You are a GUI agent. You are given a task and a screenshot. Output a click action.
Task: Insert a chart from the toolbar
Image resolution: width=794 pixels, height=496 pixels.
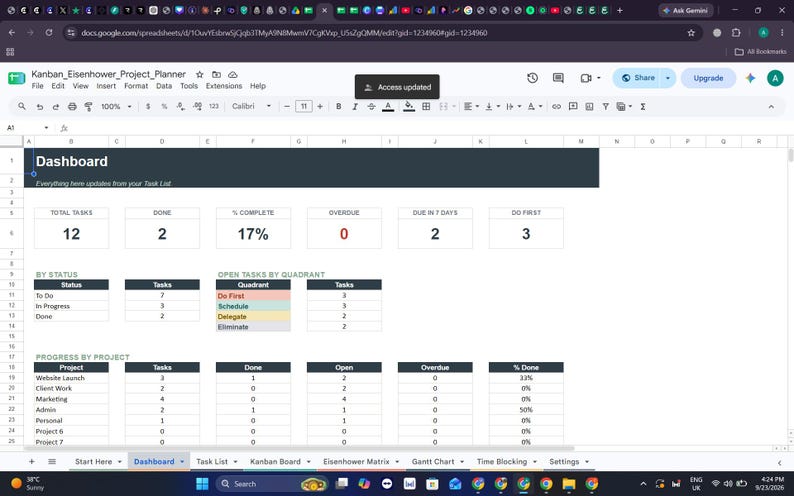[589, 106]
